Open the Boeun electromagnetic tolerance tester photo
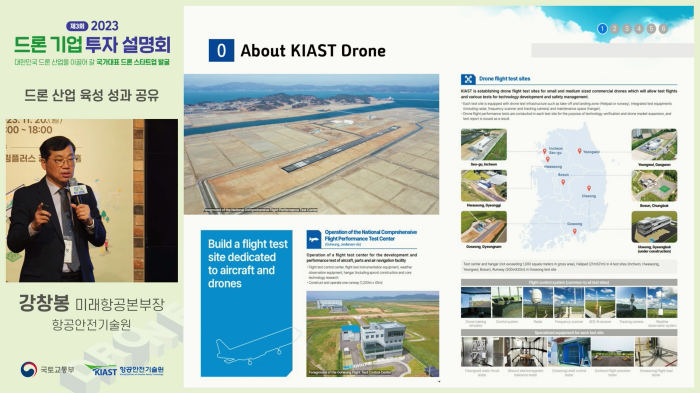The height and width of the screenshot is (393, 700). (525, 352)
